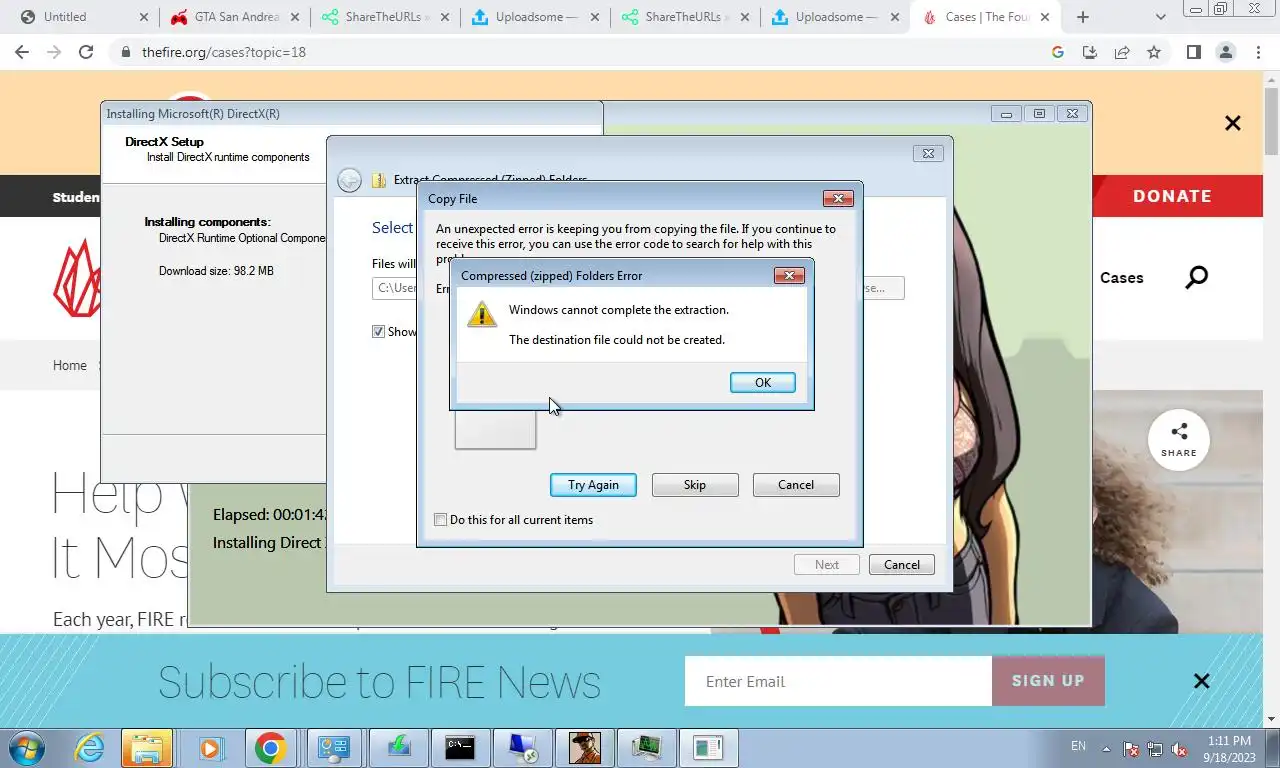Click muted volume tray icon
Viewport: 1280px width, 768px height.
pos(1180,749)
